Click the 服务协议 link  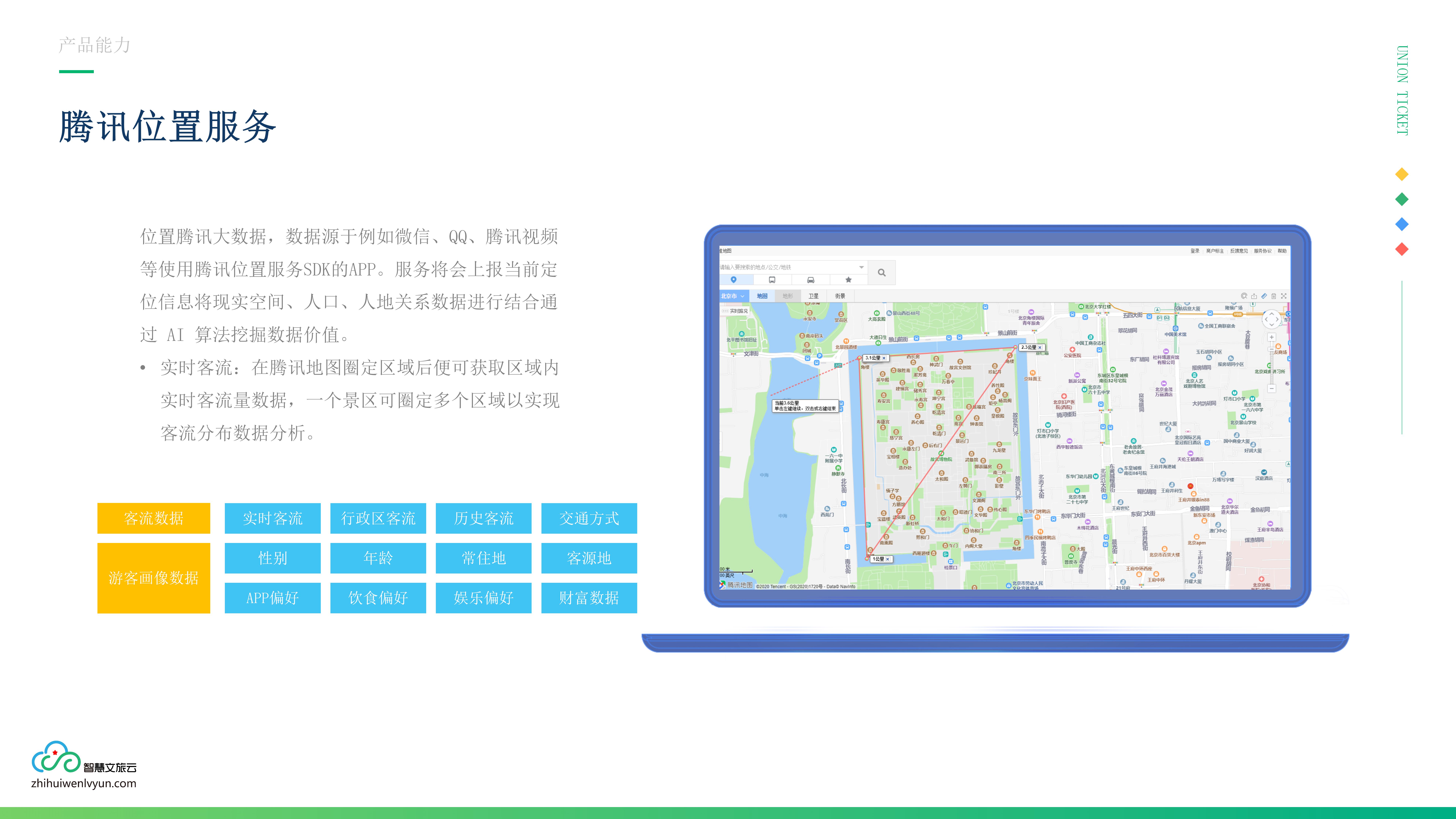point(1263,251)
